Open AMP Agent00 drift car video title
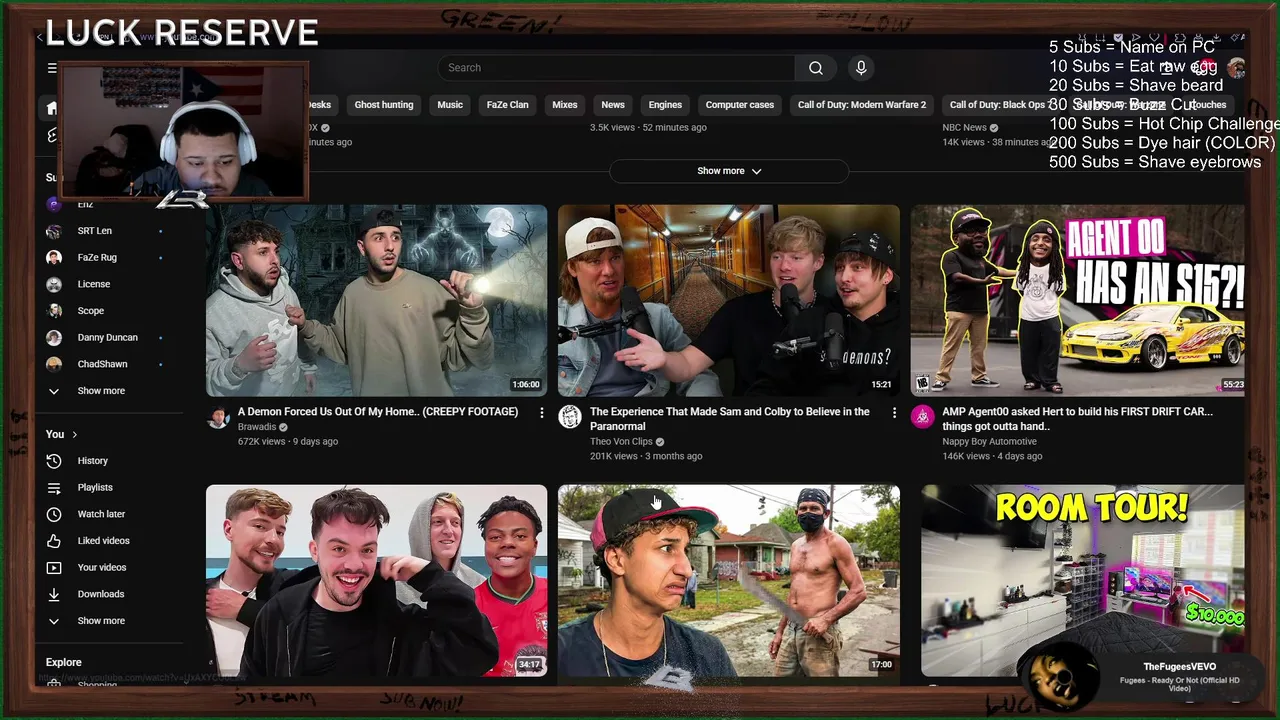Viewport: 1280px width, 720px height. coord(1078,419)
